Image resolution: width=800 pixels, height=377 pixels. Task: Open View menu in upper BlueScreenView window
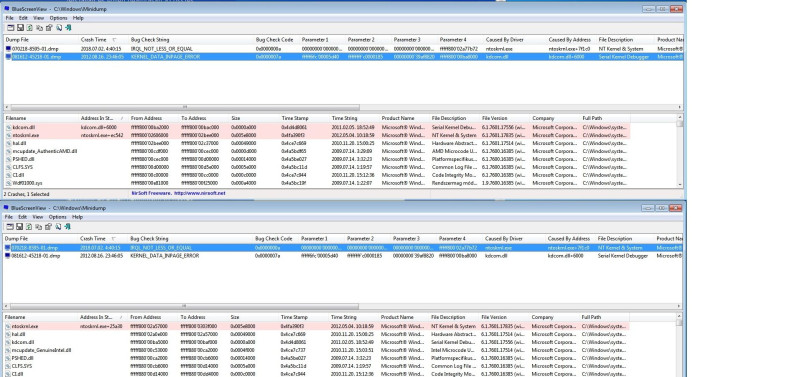point(39,18)
